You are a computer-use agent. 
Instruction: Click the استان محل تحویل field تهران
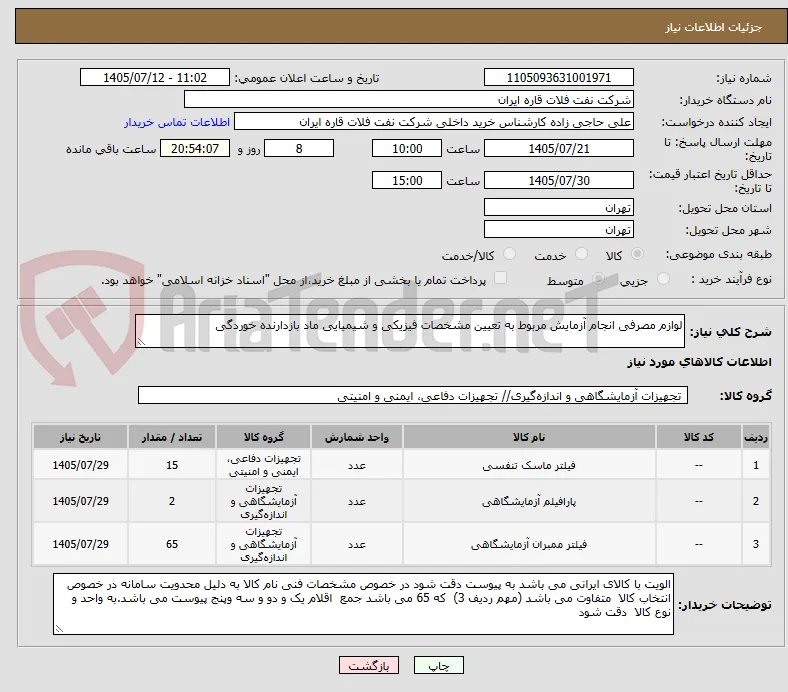(x=558, y=208)
